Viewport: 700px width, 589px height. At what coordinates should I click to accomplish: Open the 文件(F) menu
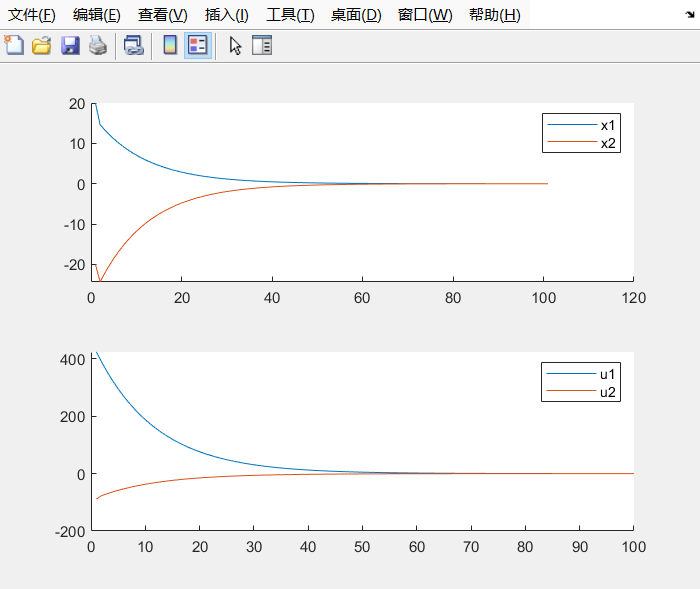(32, 15)
